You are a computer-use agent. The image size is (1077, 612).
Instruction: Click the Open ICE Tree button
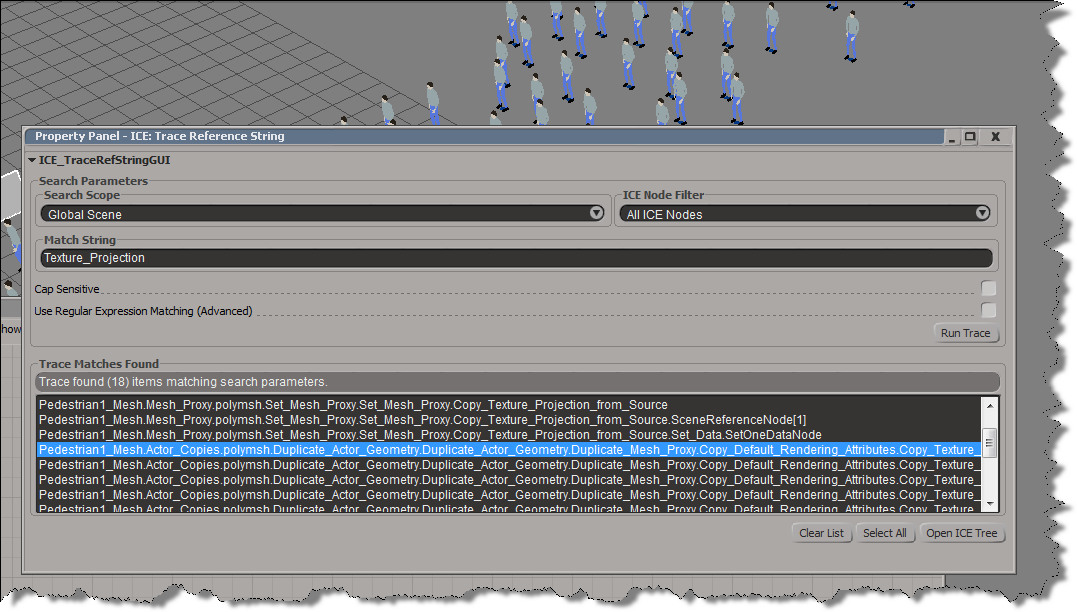pyautogui.click(x=961, y=533)
